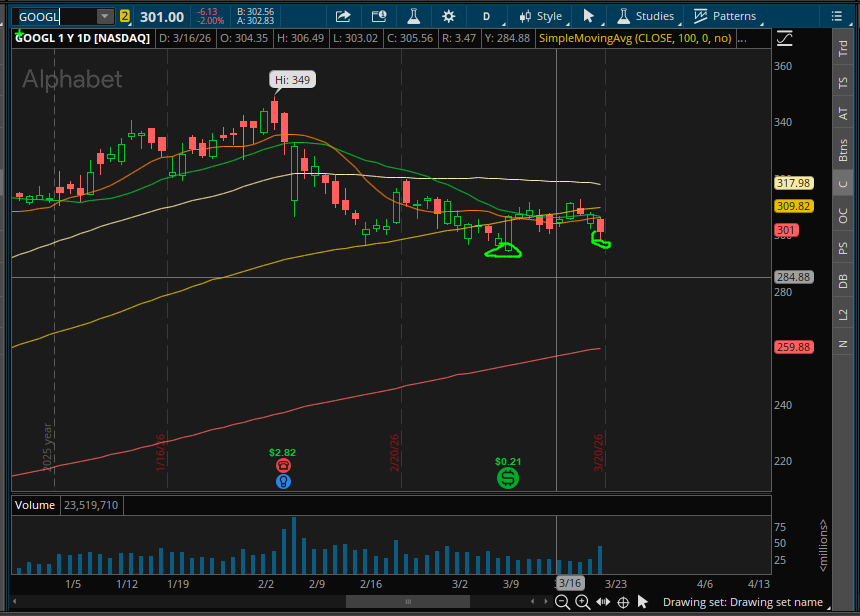
Task: Click the share chart icon
Action: tap(343, 16)
